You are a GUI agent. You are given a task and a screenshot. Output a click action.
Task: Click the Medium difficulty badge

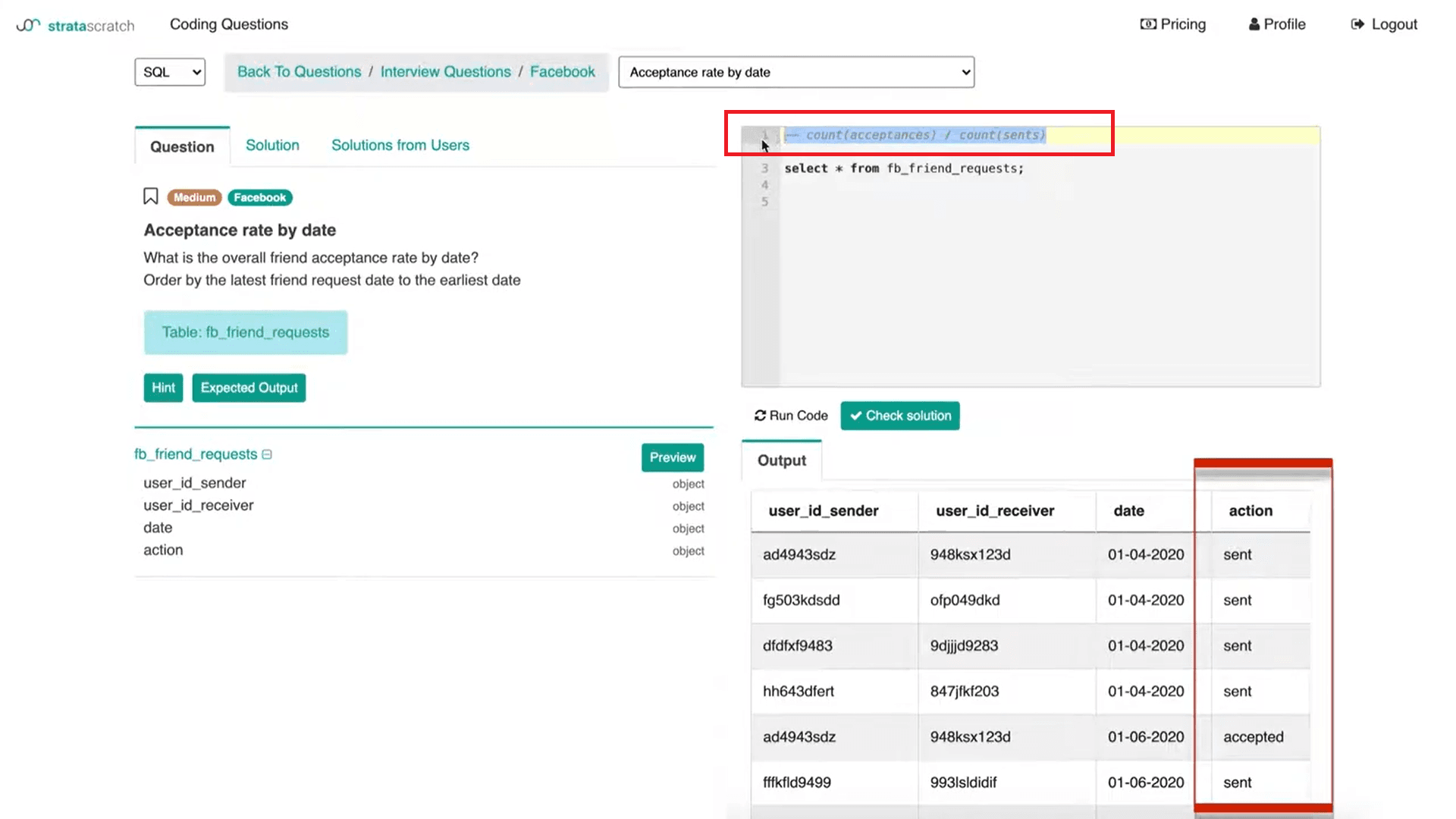(x=194, y=197)
